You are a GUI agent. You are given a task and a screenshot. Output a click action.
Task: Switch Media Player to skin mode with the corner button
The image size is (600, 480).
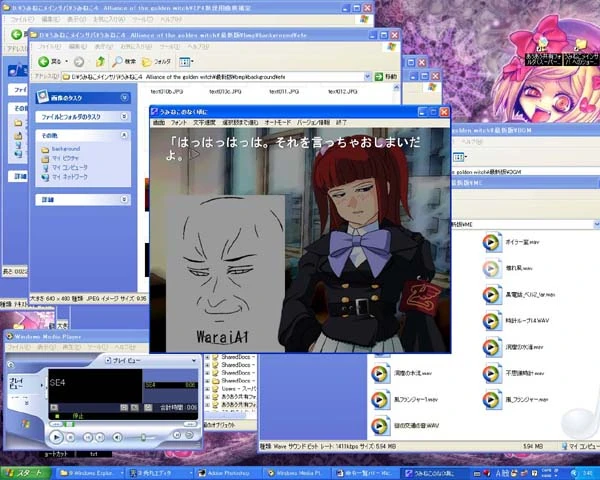[189, 435]
